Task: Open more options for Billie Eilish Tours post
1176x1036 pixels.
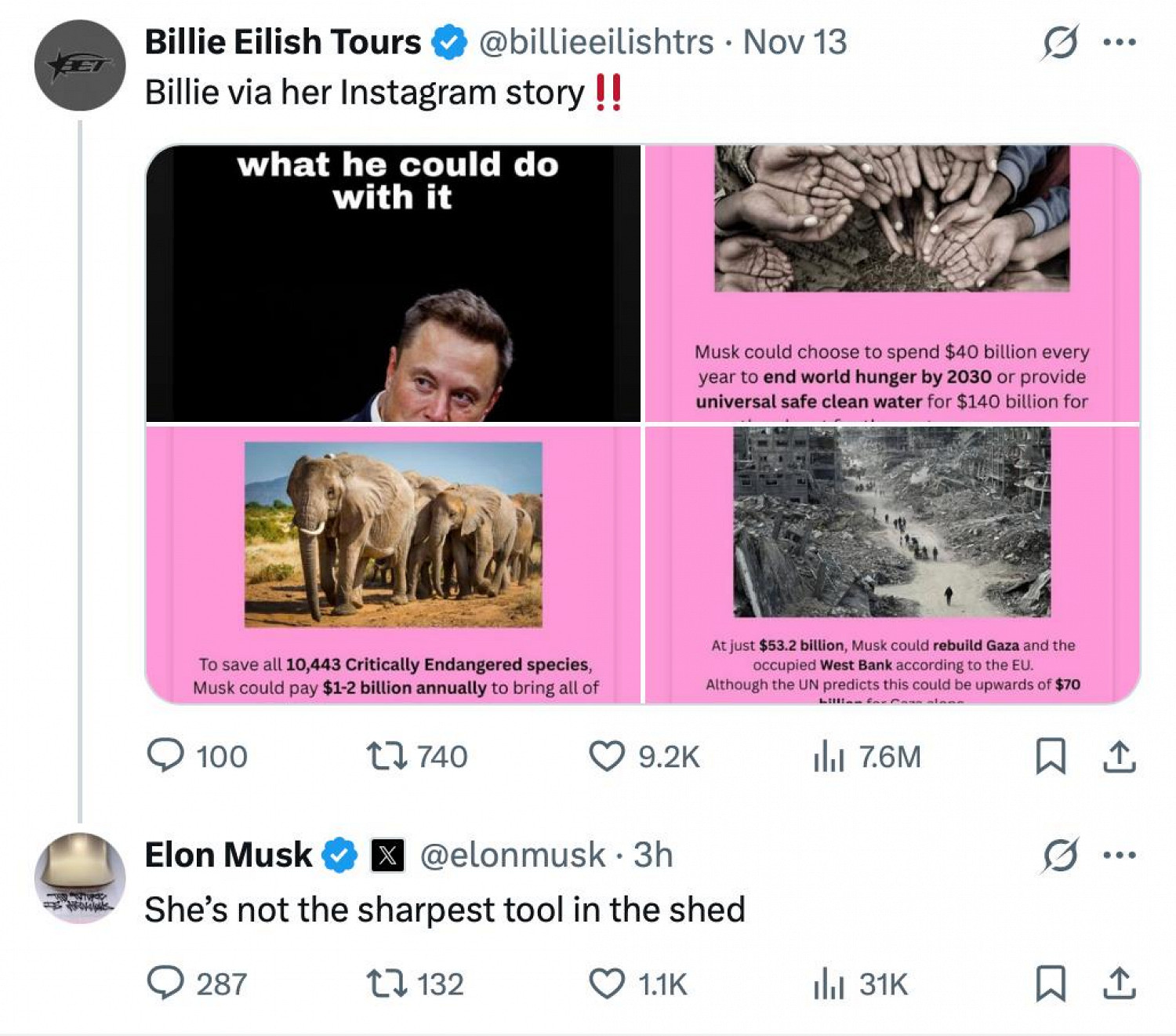Action: (1119, 42)
